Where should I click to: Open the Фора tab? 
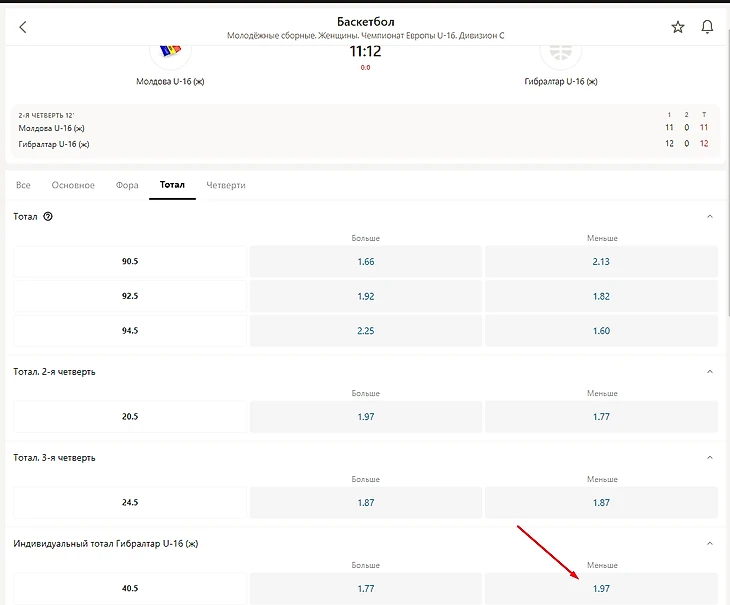[x=127, y=185]
